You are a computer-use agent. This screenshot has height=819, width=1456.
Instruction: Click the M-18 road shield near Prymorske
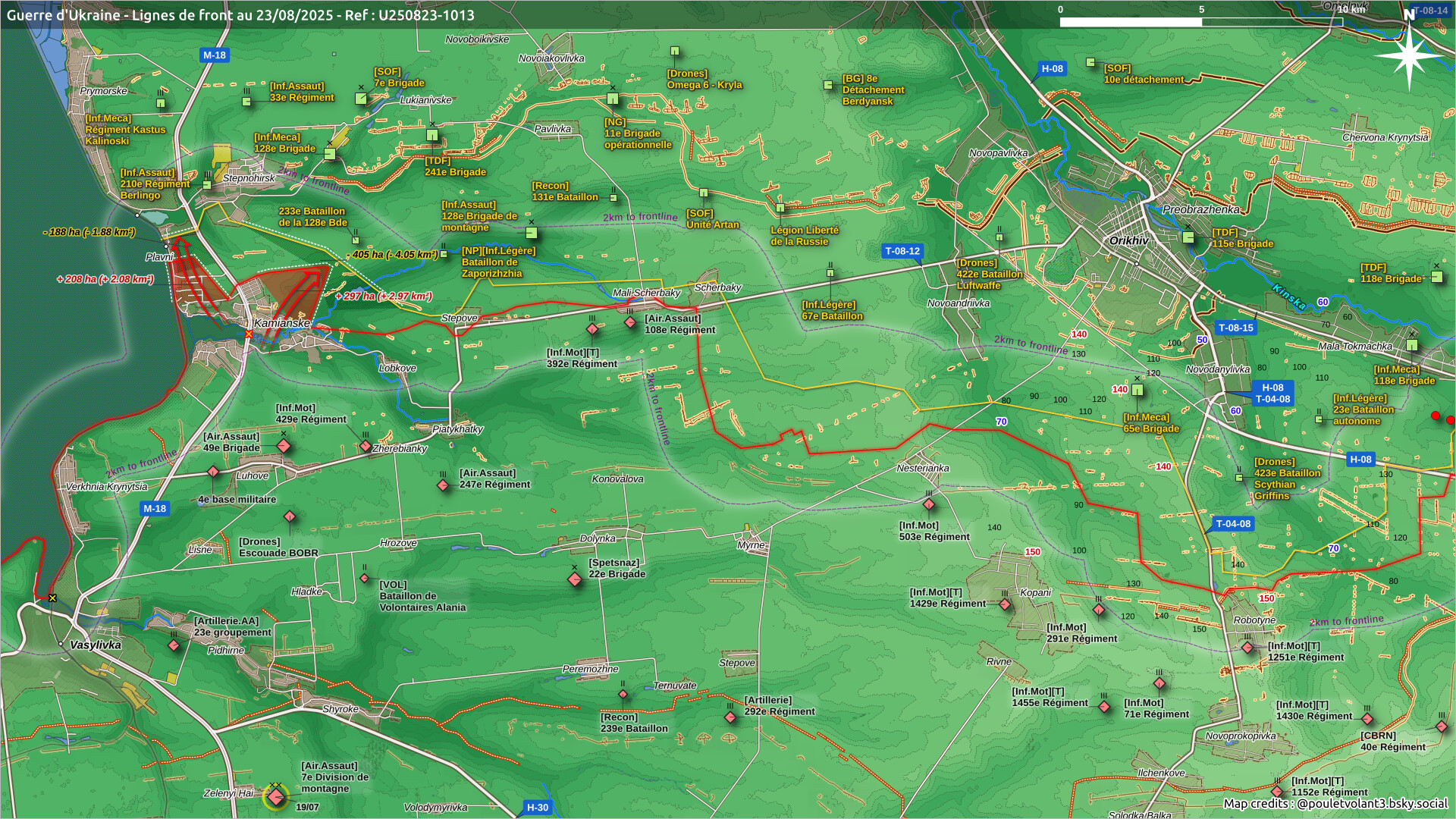[214, 55]
